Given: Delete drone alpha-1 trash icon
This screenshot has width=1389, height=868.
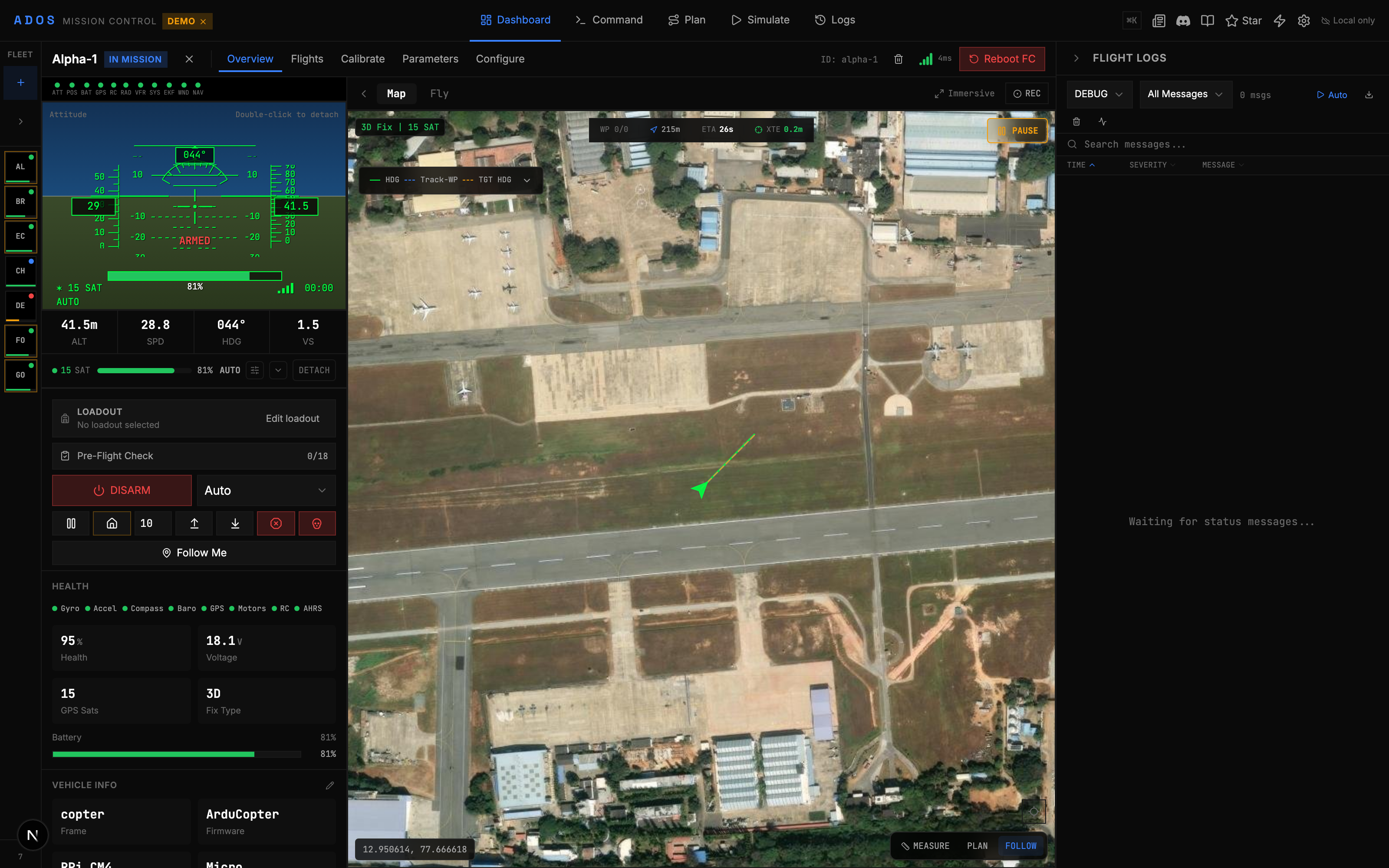Looking at the screenshot, I should tap(898, 59).
